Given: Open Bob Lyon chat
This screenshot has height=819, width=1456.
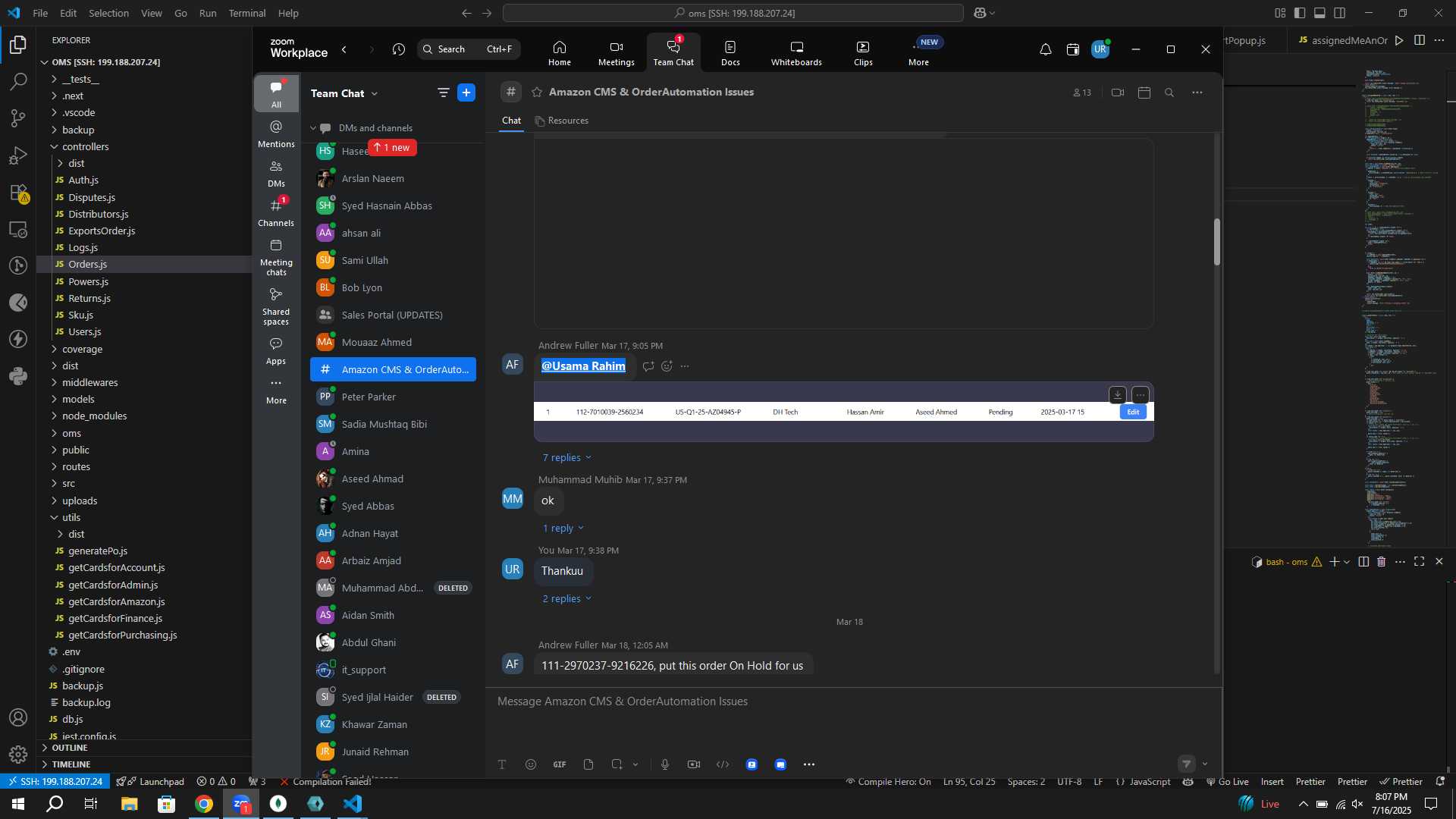Looking at the screenshot, I should click(x=393, y=287).
